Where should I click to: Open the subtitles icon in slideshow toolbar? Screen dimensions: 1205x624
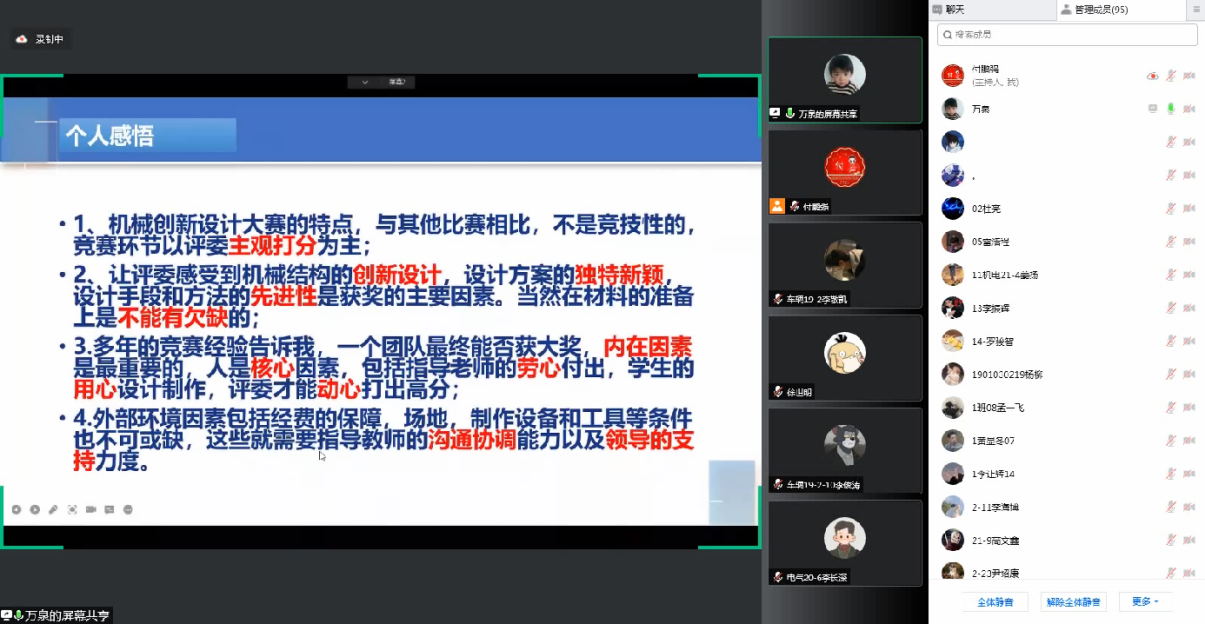click(x=110, y=510)
